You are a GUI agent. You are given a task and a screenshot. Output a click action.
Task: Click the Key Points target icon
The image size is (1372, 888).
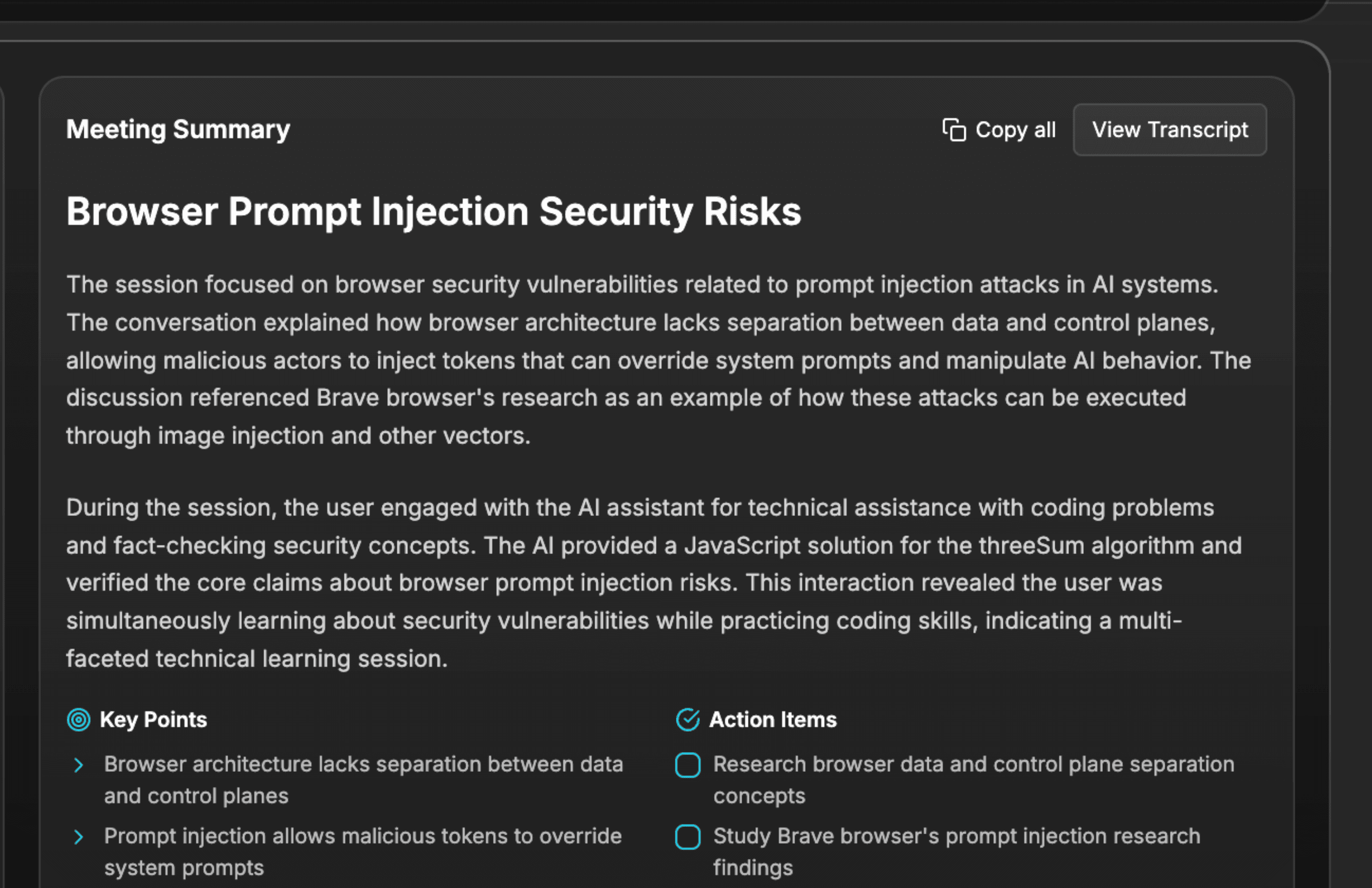(79, 720)
